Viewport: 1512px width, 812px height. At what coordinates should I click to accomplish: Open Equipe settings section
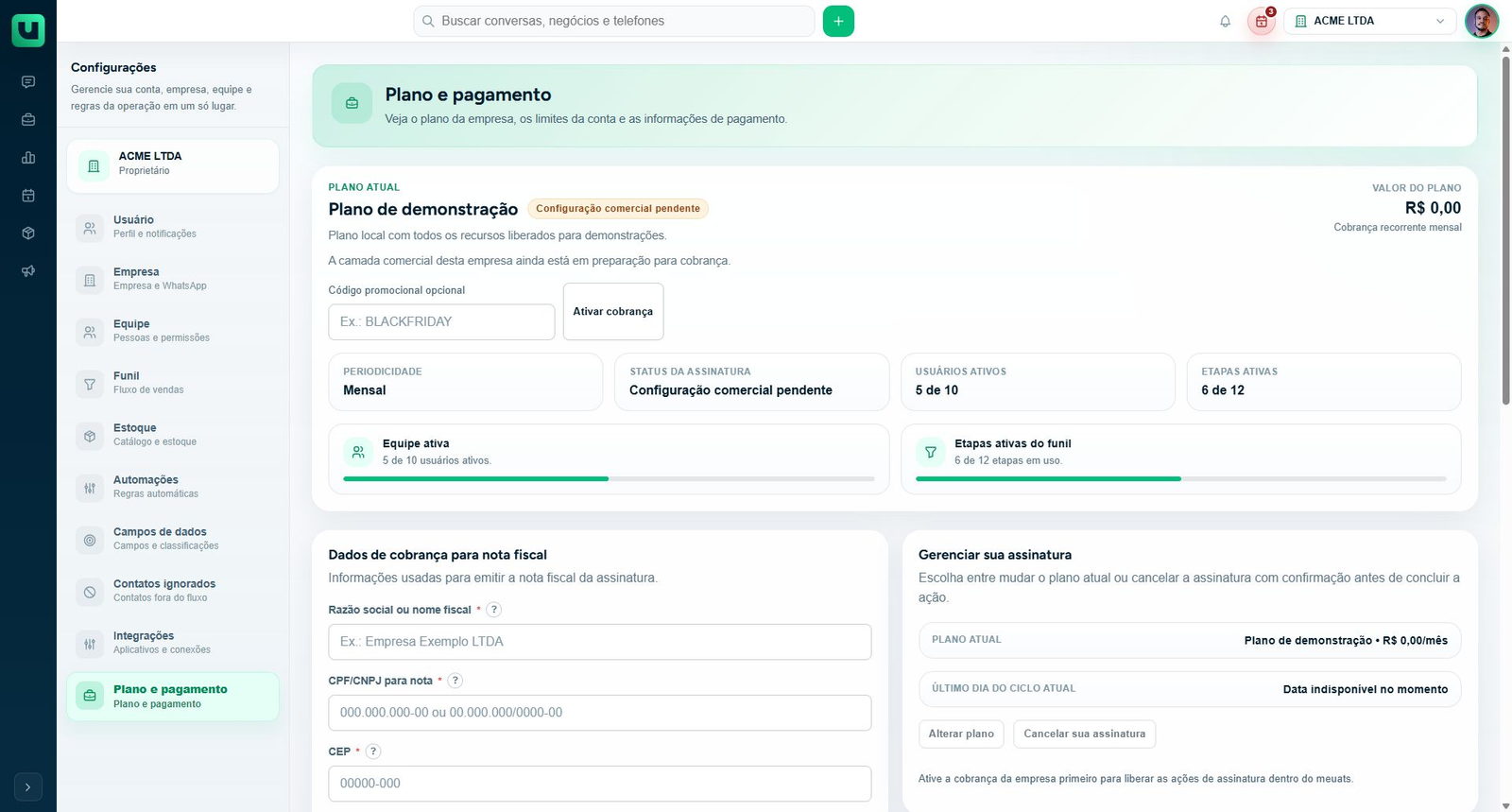point(173,331)
